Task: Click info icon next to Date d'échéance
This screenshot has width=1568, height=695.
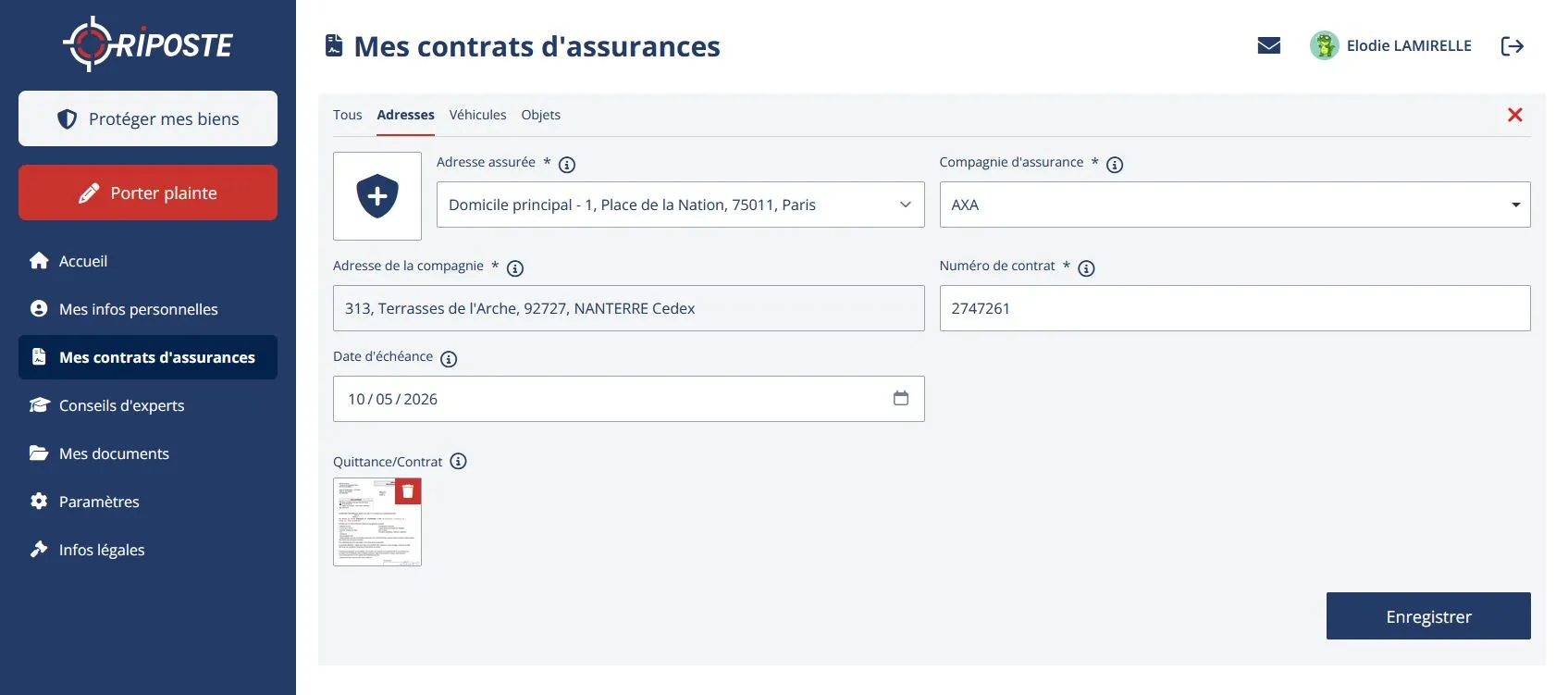Action: coord(449,359)
